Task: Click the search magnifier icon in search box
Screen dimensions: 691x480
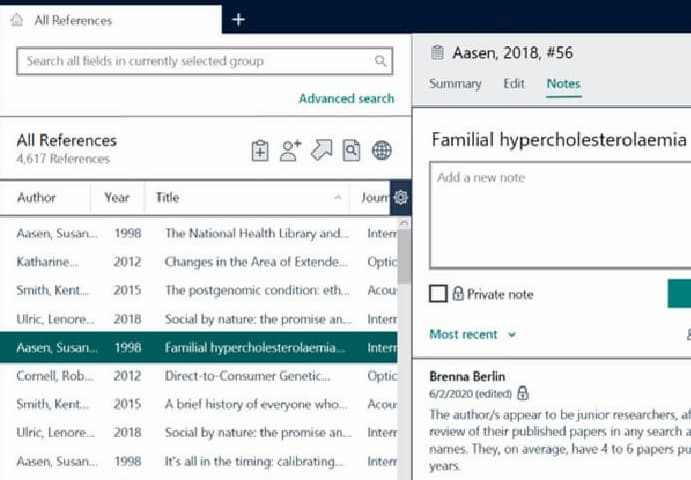Action: pyautogui.click(x=380, y=61)
